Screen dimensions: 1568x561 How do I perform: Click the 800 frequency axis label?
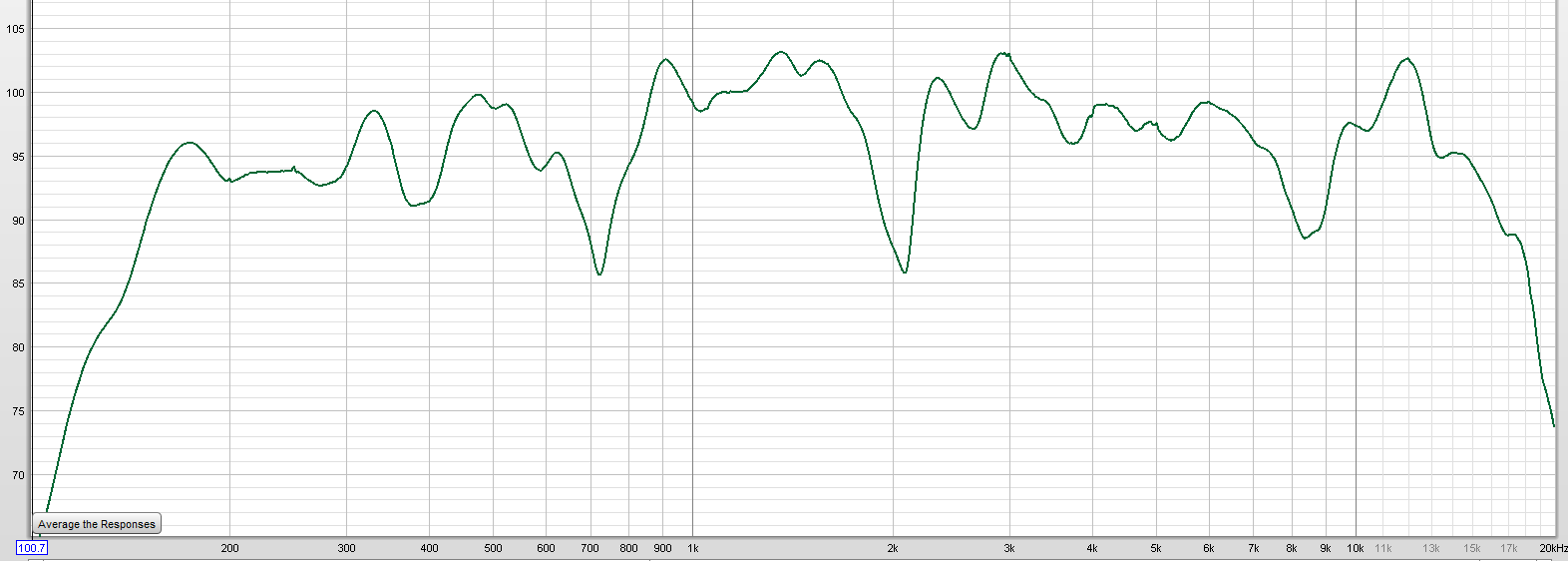click(x=628, y=548)
